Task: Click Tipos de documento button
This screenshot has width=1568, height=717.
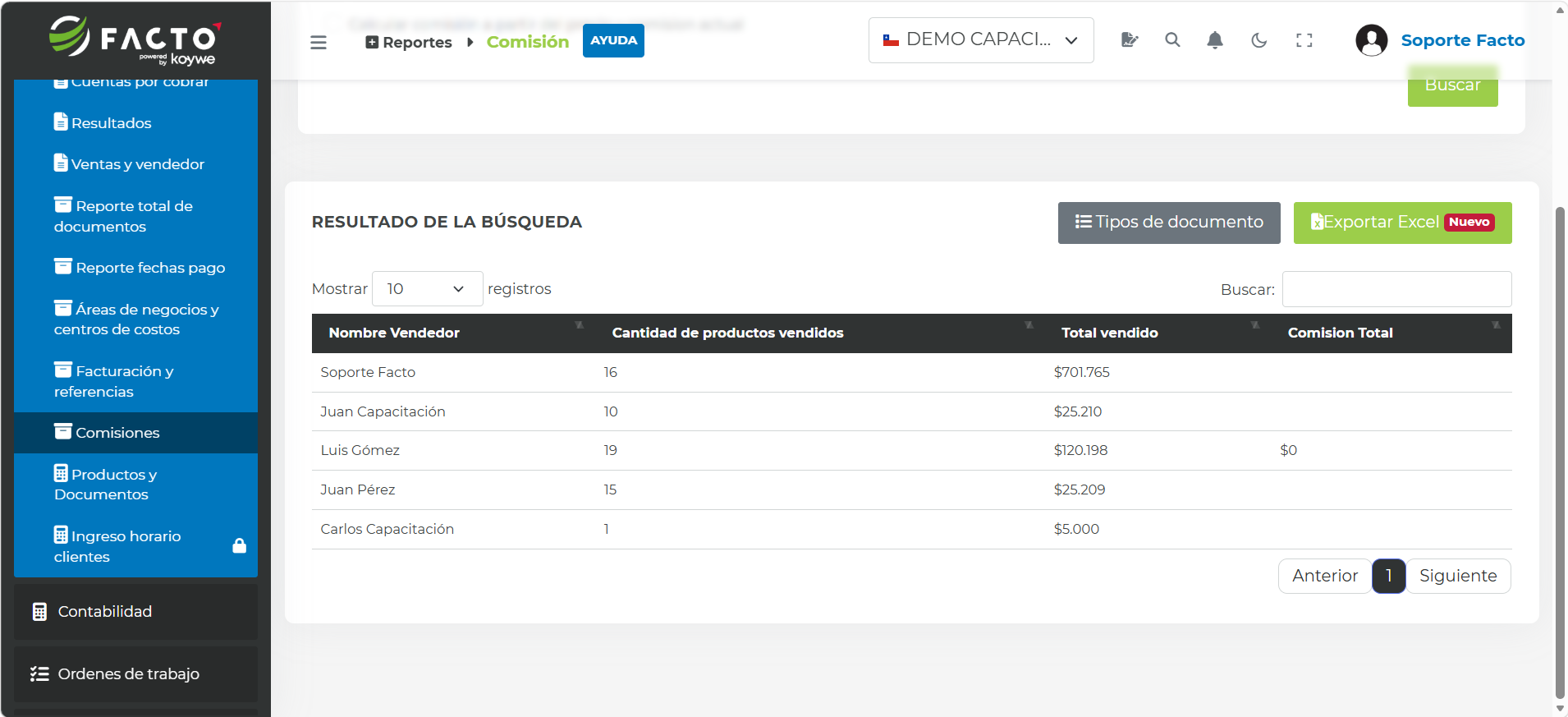Action: coord(1169,223)
